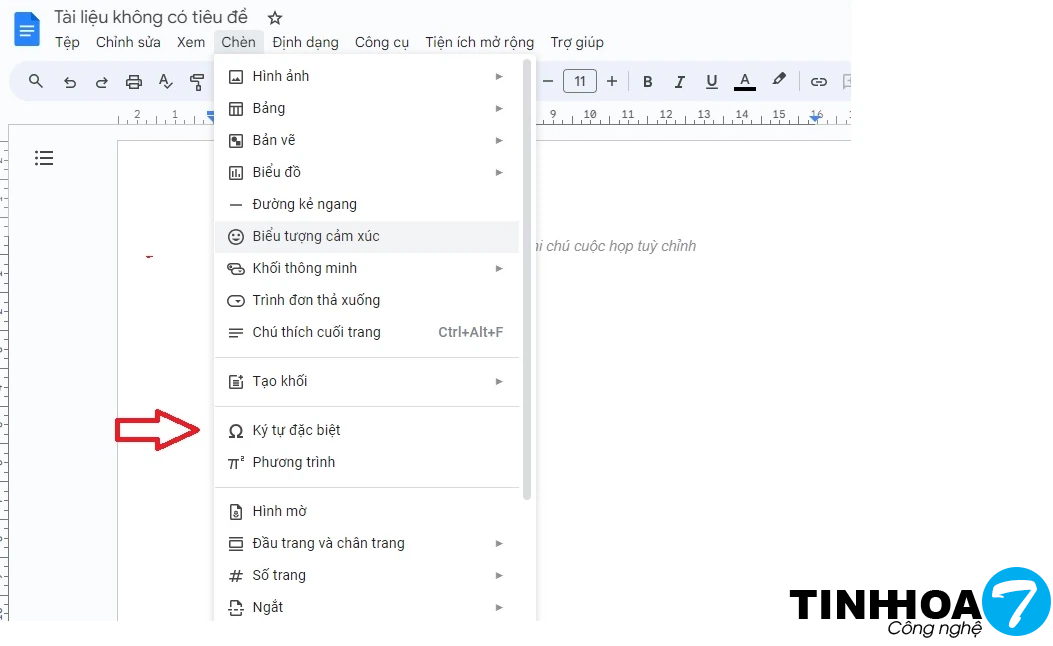1053x646 pixels.
Task: Click the font size input field
Action: 580,82
